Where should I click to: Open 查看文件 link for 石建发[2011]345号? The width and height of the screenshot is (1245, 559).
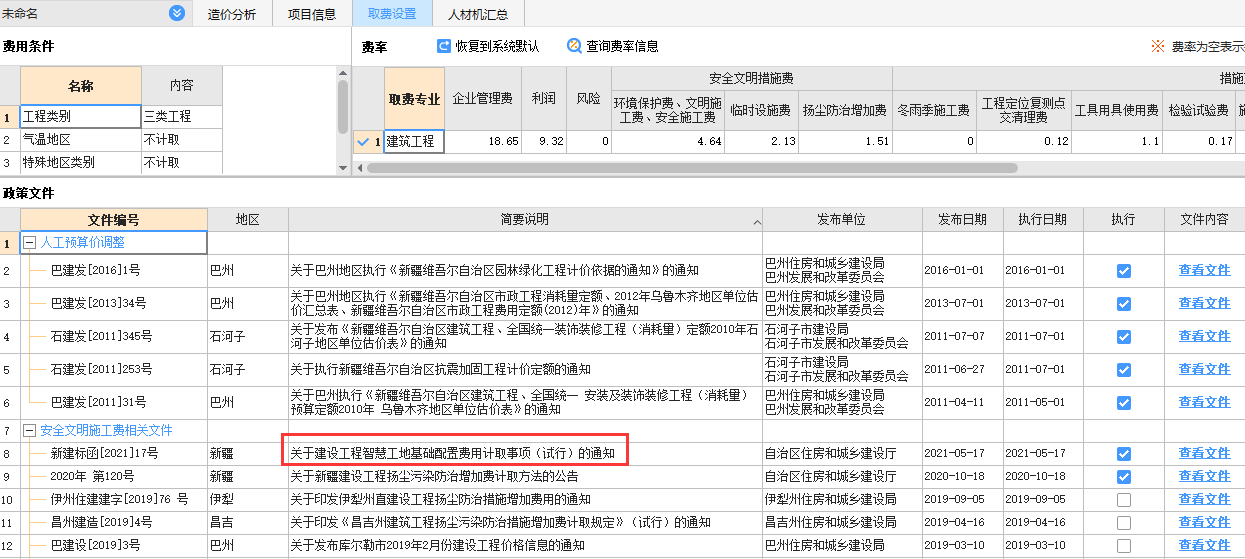click(x=1204, y=336)
